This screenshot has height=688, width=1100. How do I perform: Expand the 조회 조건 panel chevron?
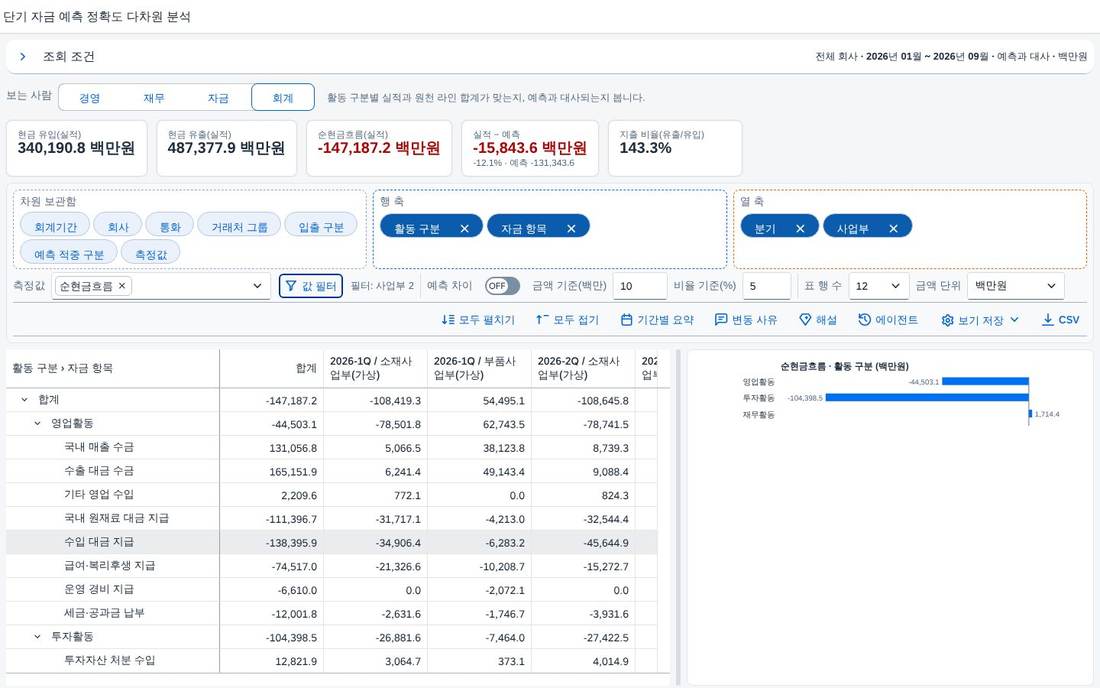pos(22,57)
